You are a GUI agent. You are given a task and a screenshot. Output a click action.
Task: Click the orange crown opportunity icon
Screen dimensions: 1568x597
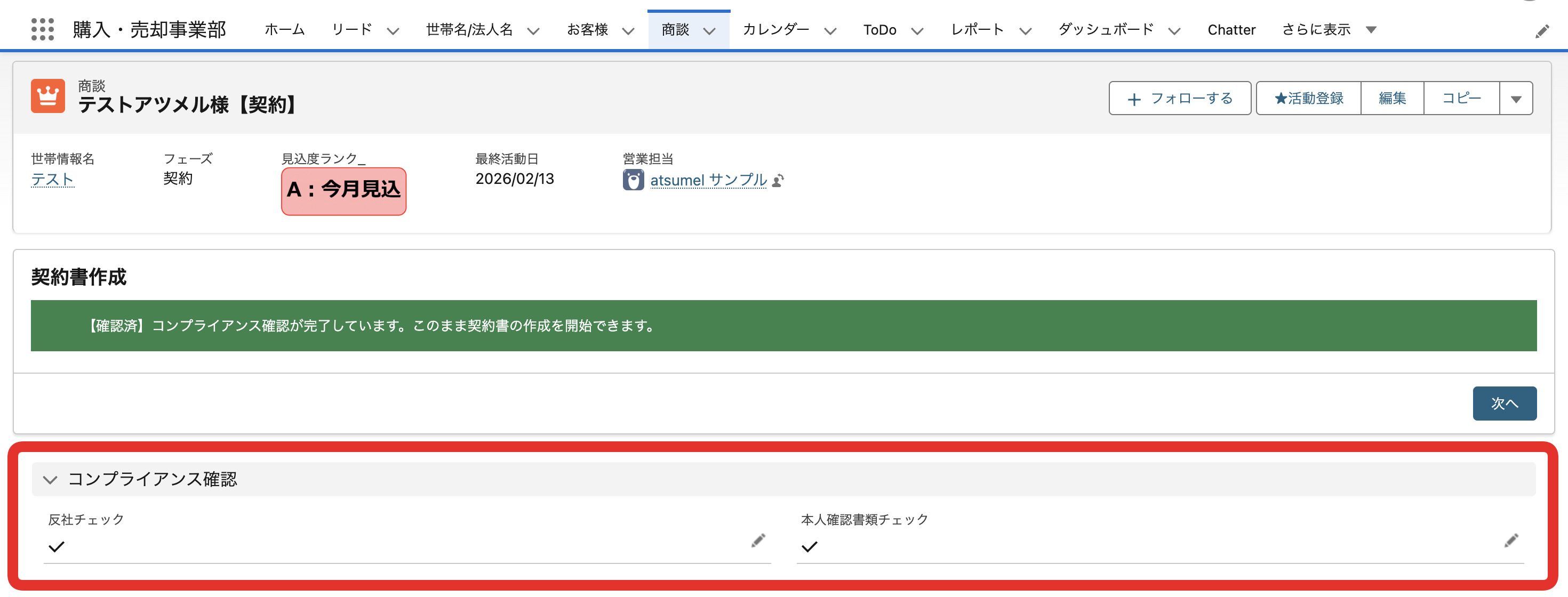(47, 96)
